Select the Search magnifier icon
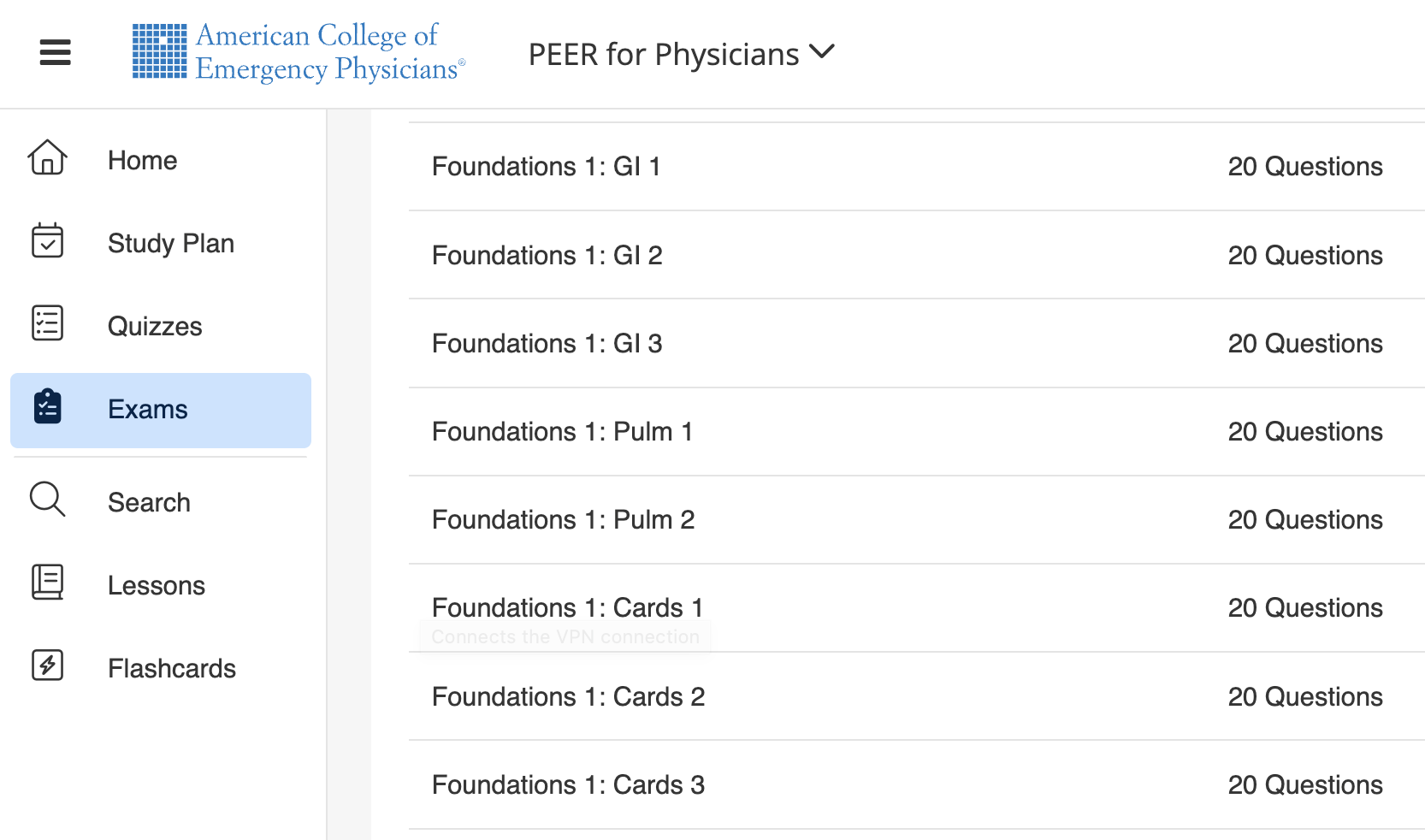Screen dimensions: 1425x840 (47, 500)
